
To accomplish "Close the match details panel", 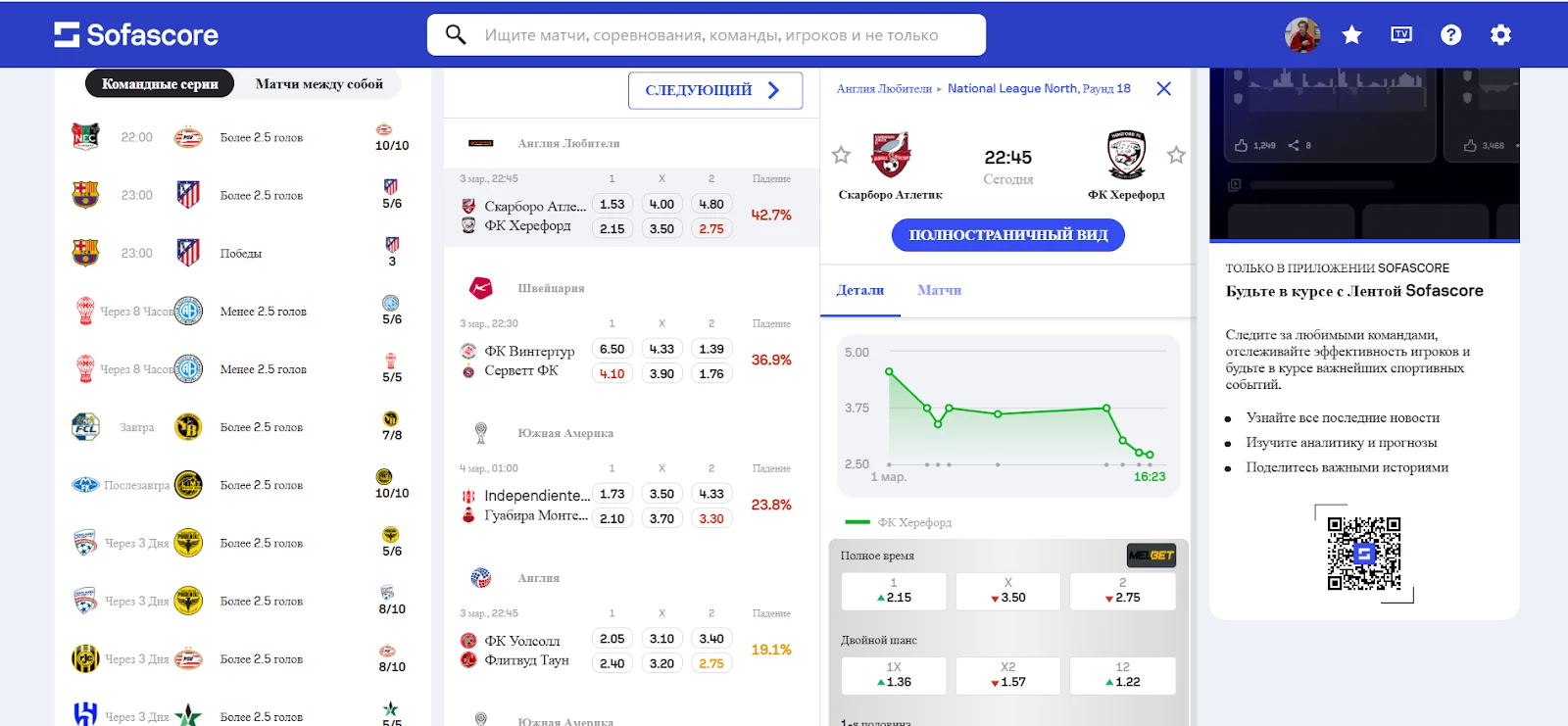I will coord(1163,89).
